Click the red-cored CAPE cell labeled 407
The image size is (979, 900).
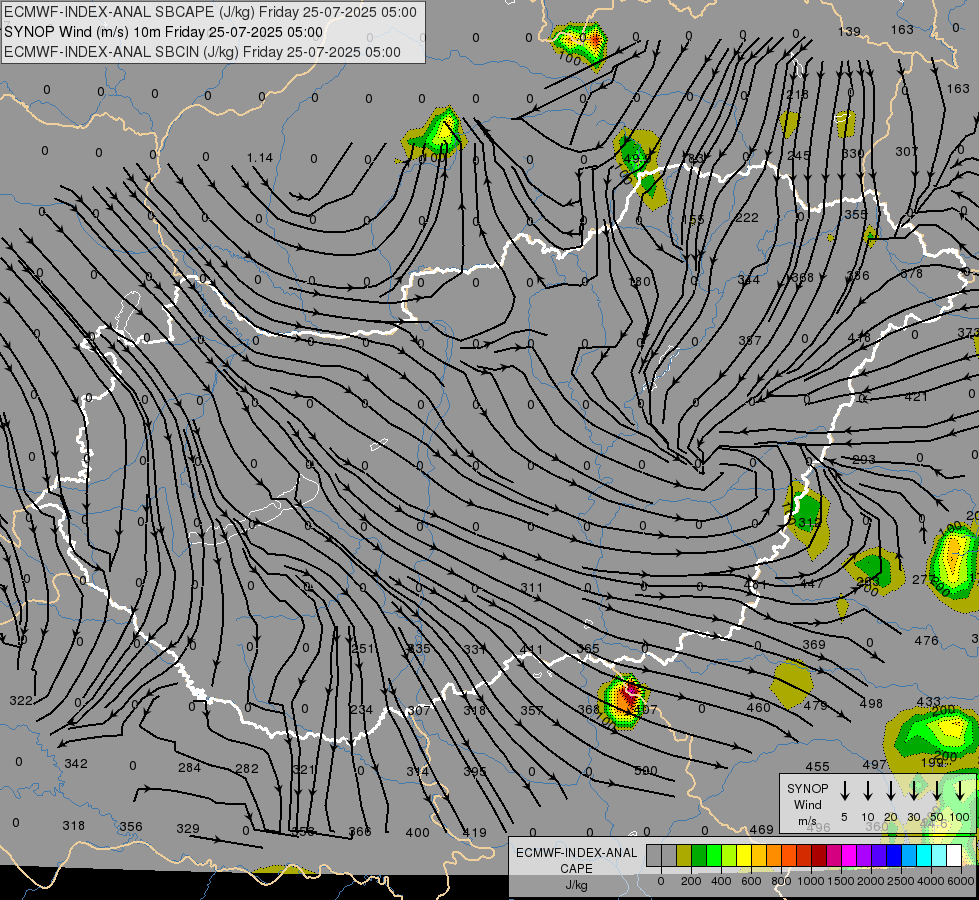tap(625, 701)
